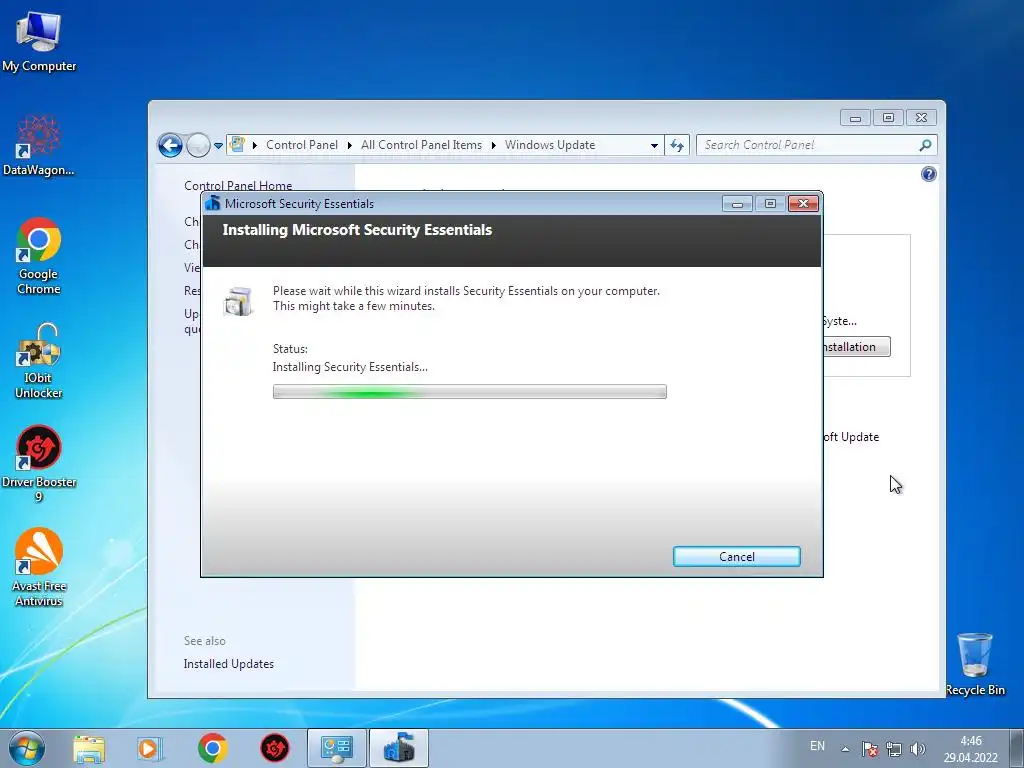Click the Show Desktop strip
This screenshot has width=1024, height=768.
[x=1017, y=748]
